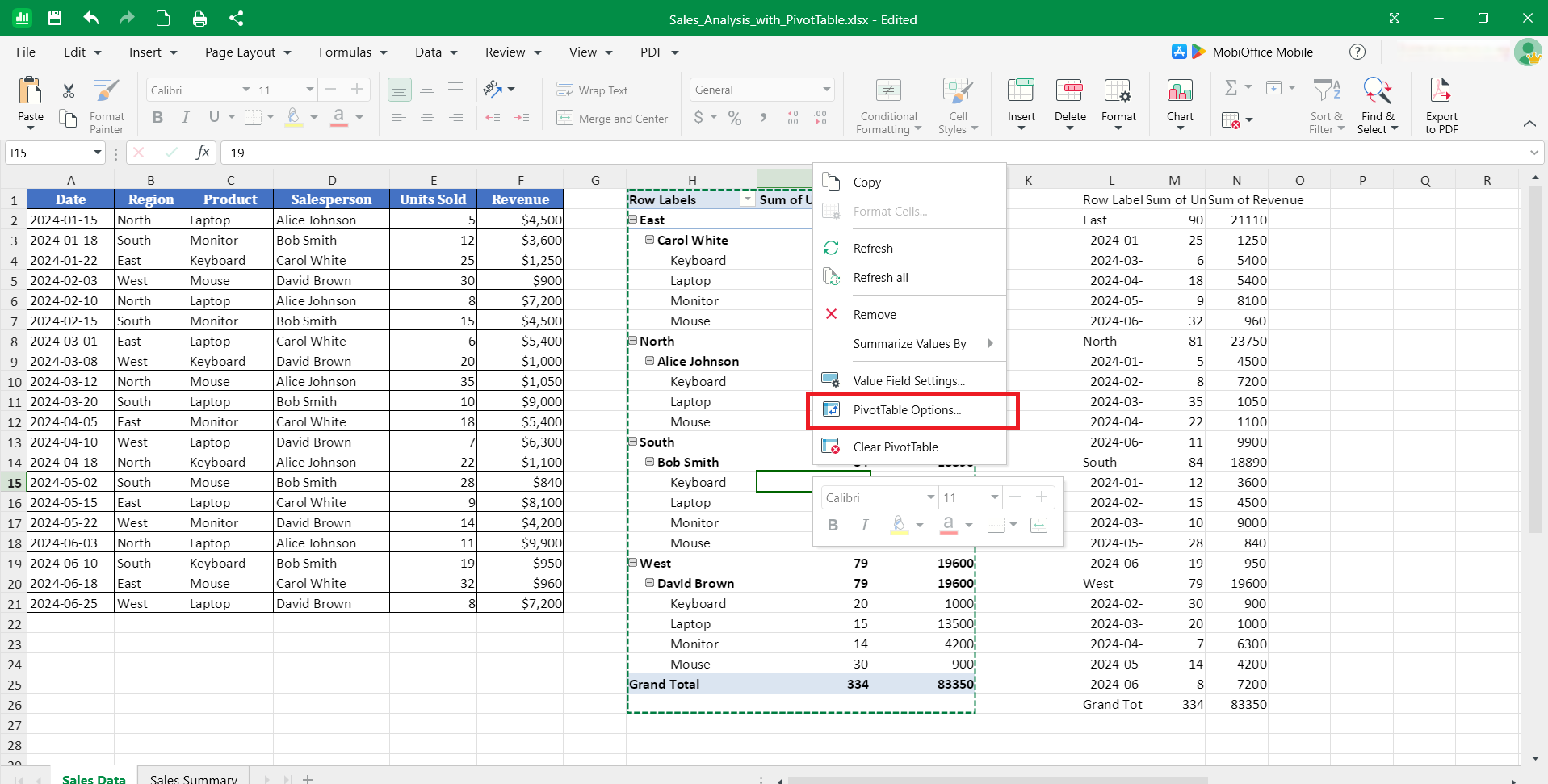The image size is (1548, 784).
Task: Click the Name Box showing I15
Action: pos(48,153)
